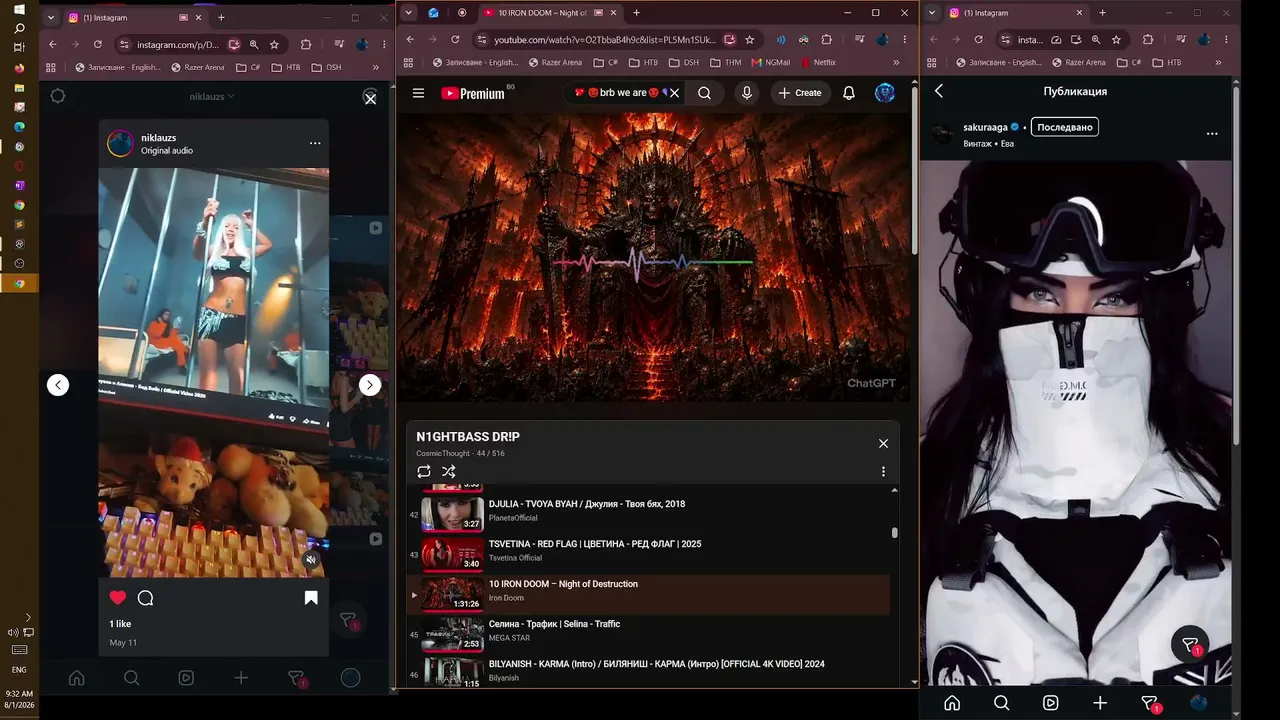Open Reels in right Instagram bottom bar
This screenshot has width=1280, height=720.
[1050, 703]
